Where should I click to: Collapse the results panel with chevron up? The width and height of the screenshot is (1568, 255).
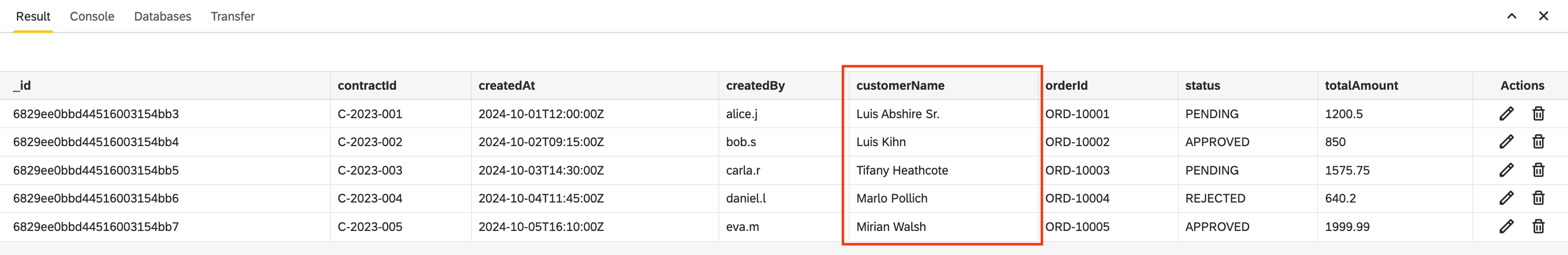click(1512, 16)
